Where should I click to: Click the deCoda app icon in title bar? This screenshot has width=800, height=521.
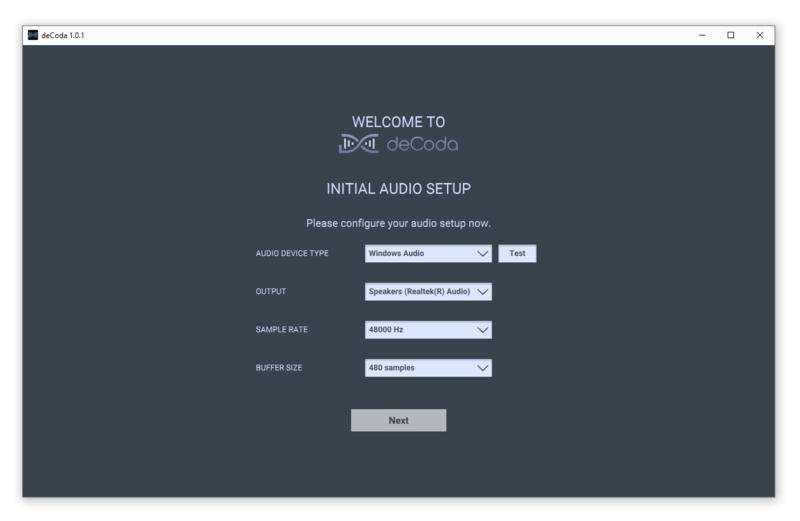[33, 35]
